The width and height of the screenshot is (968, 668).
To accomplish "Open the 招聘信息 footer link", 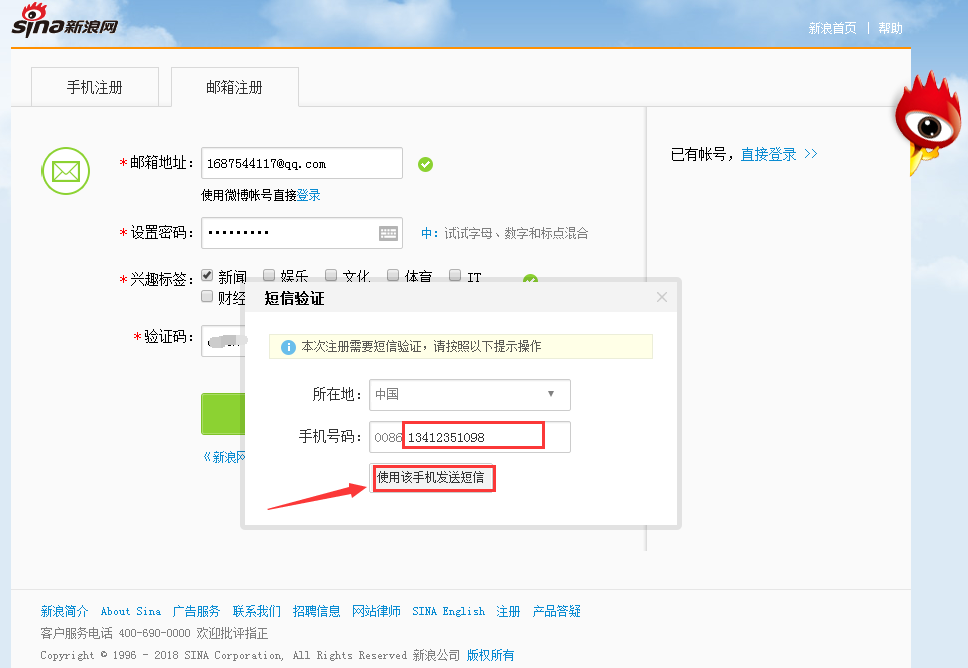I will click(x=317, y=611).
